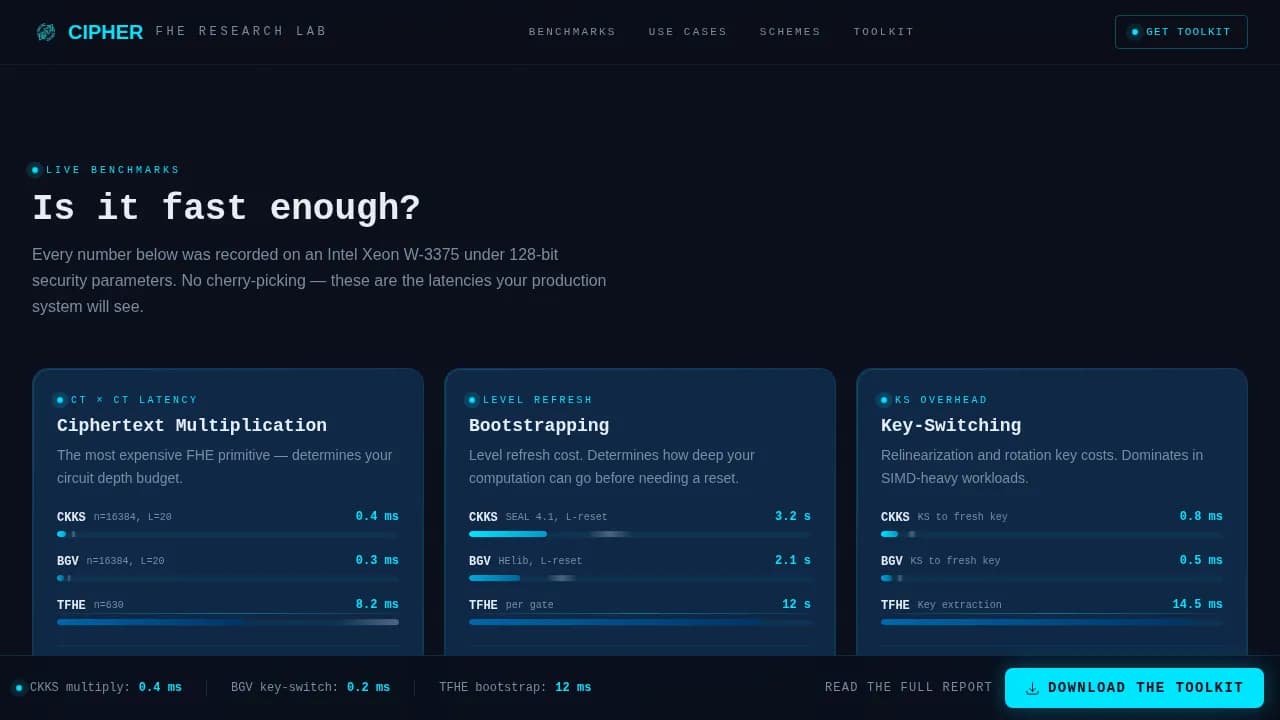Click the 'CKKS multiply: 0.4 ms' ticker entry
This screenshot has width=1280, height=720.
106,688
